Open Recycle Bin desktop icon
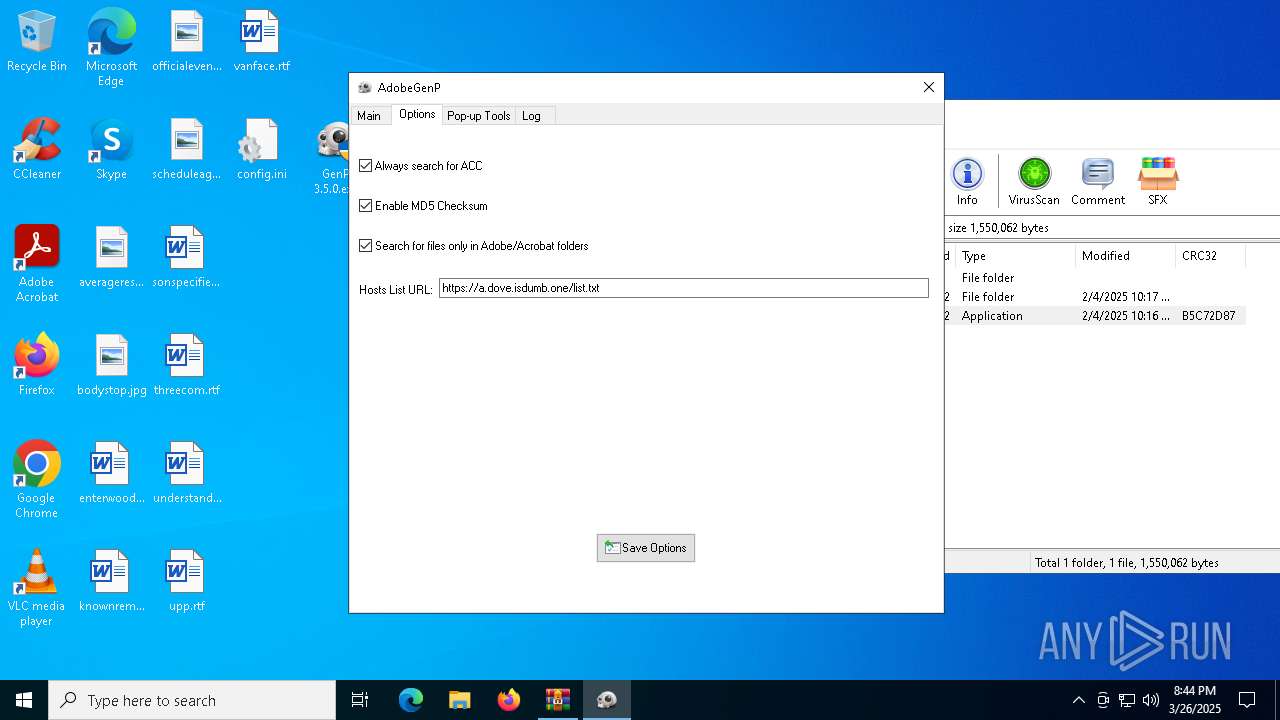 coord(37,42)
